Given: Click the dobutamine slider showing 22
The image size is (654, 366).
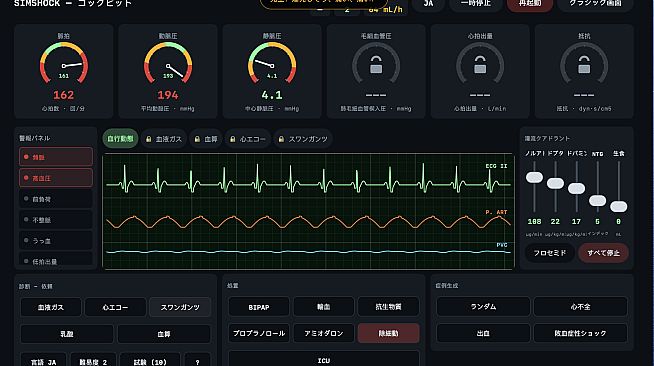Looking at the screenshot, I should tap(555, 183).
